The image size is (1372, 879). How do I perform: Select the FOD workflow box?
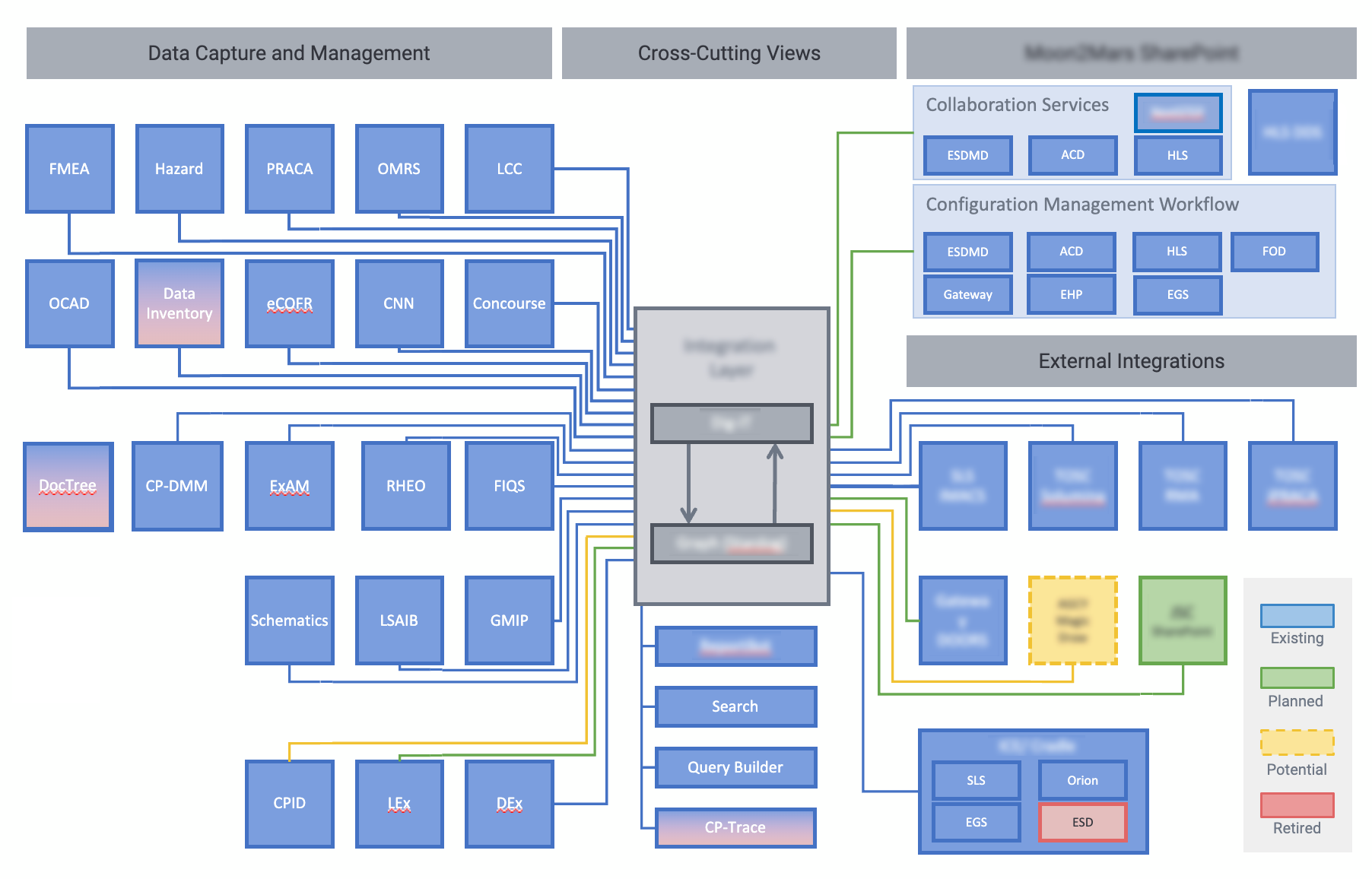(x=1274, y=252)
